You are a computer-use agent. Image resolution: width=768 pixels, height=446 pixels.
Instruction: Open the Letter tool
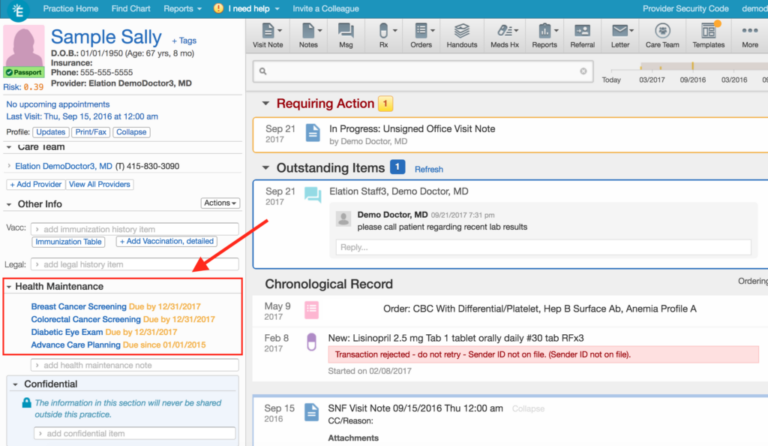pyautogui.click(x=620, y=35)
